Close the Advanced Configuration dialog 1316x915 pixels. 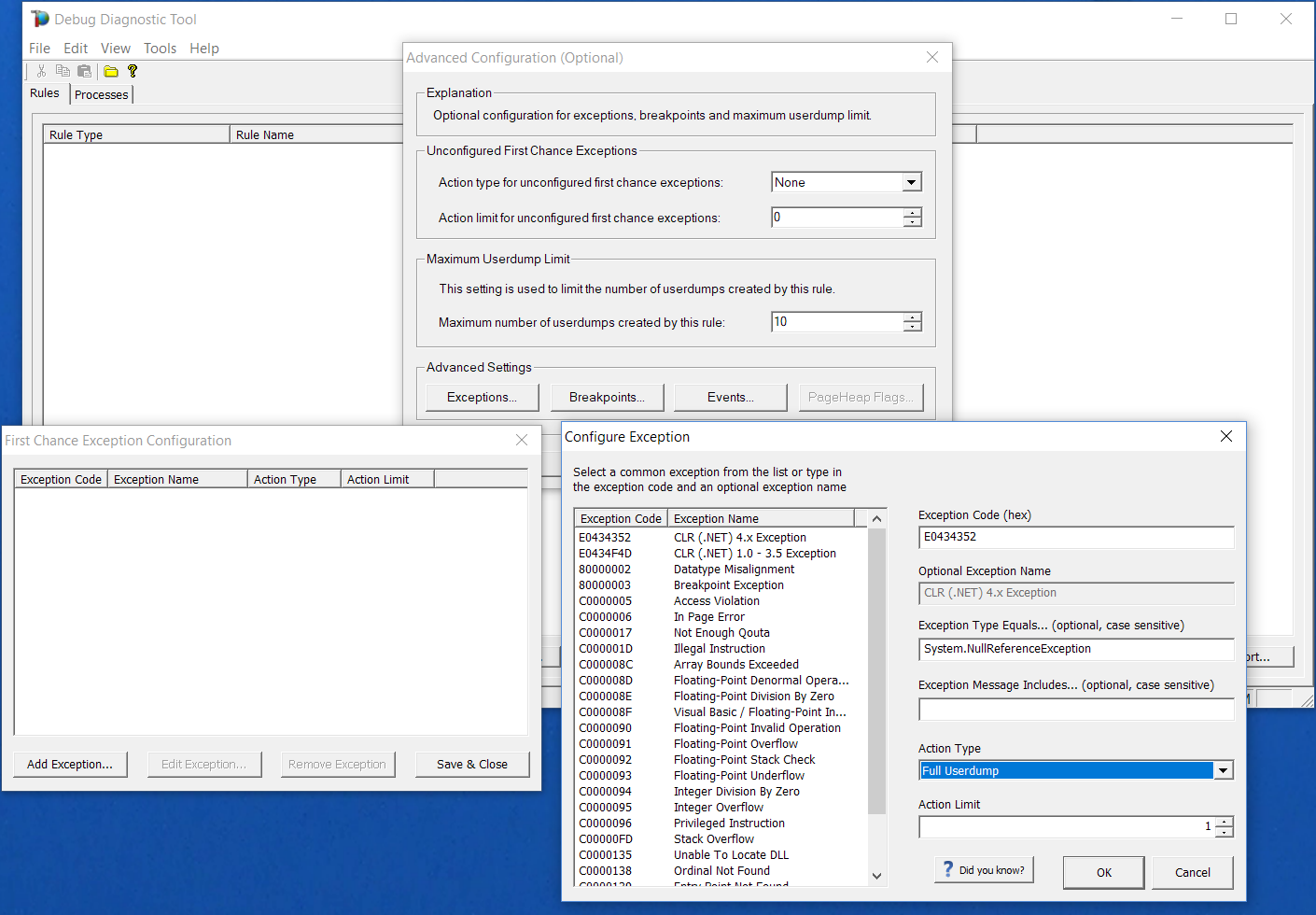(931, 57)
